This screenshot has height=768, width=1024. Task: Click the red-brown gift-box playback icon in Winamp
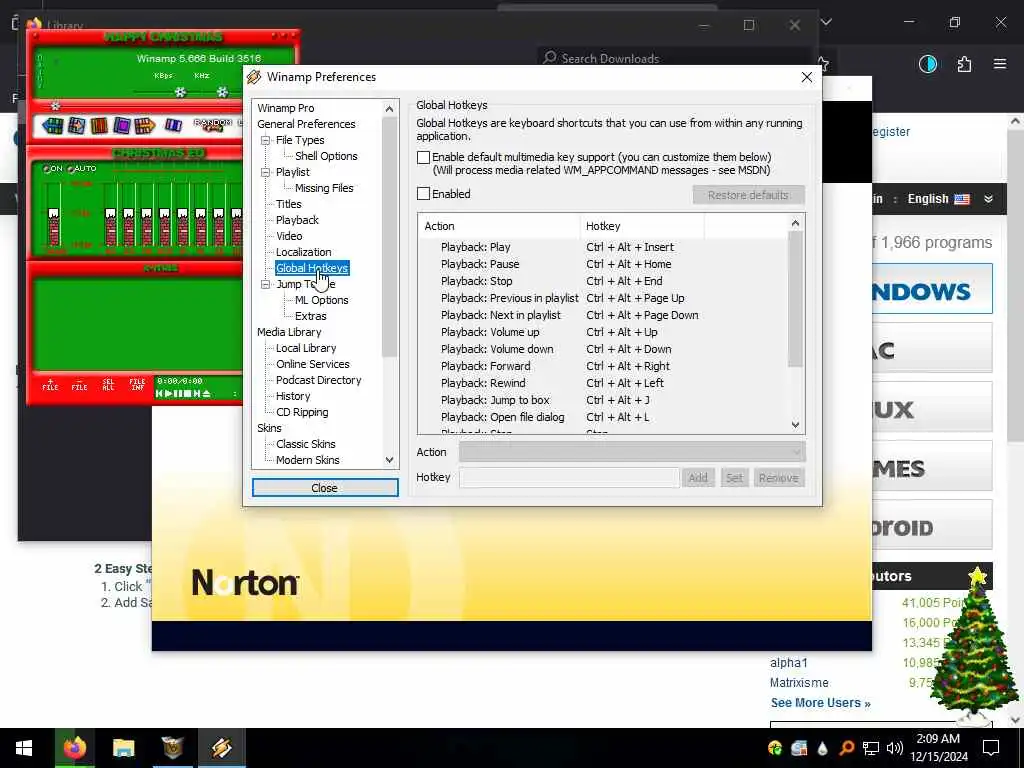click(x=99, y=125)
